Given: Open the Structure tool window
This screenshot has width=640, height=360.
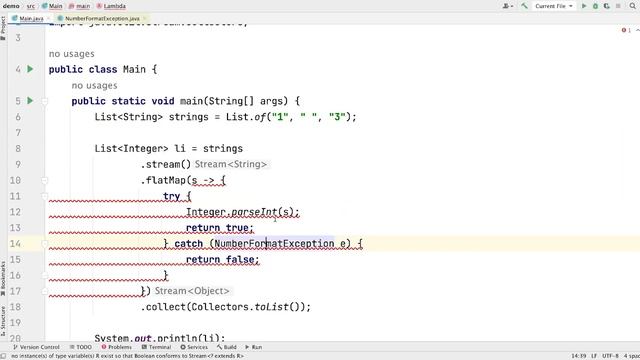Looking at the screenshot, I should pos(3,321).
